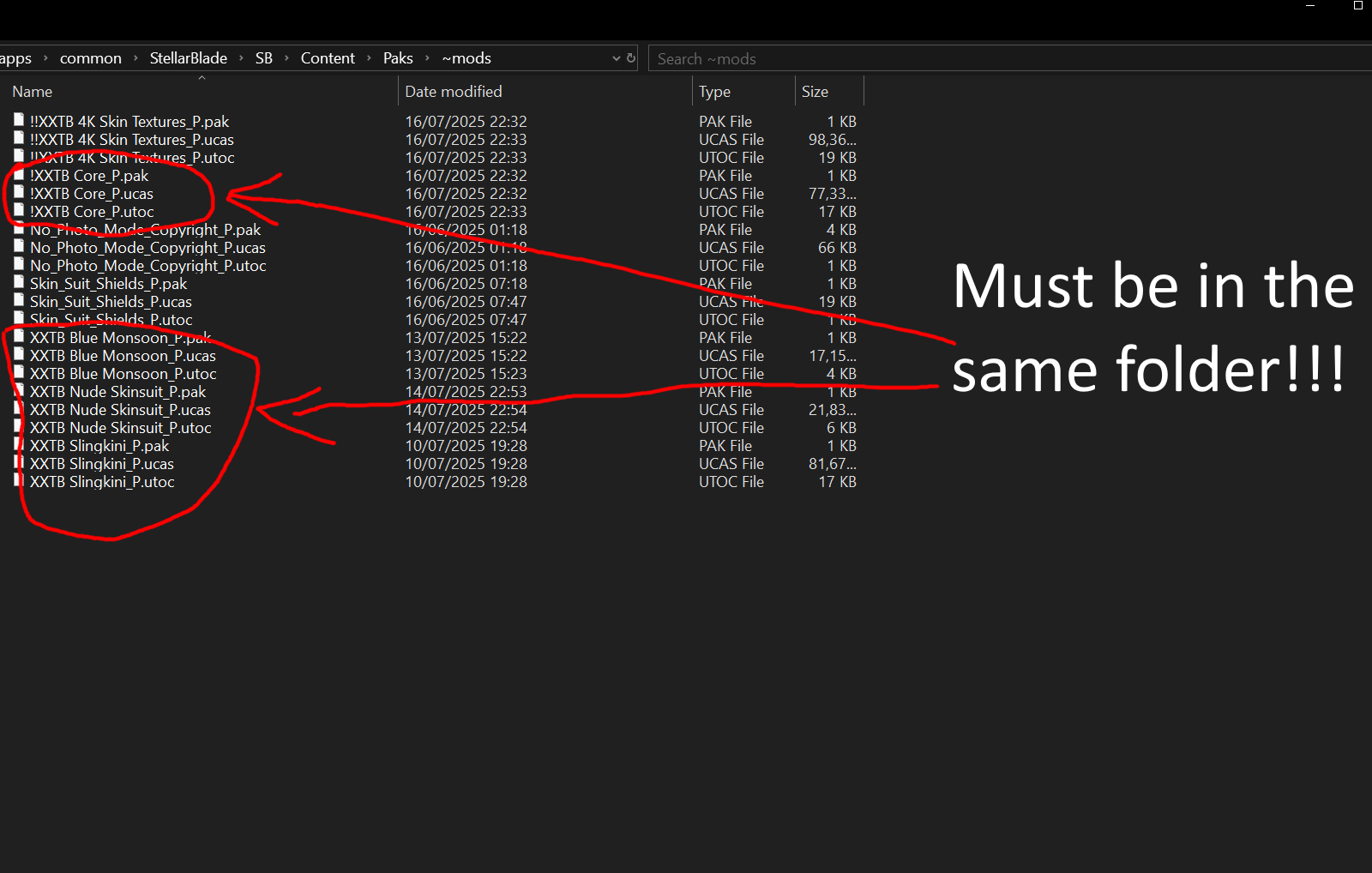Click the ~mods breadcrumb segment
The width and height of the screenshot is (1372, 873).
[x=466, y=58]
